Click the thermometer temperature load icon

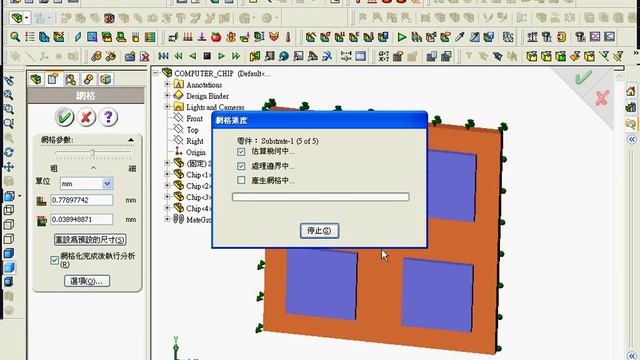tap(288, 37)
